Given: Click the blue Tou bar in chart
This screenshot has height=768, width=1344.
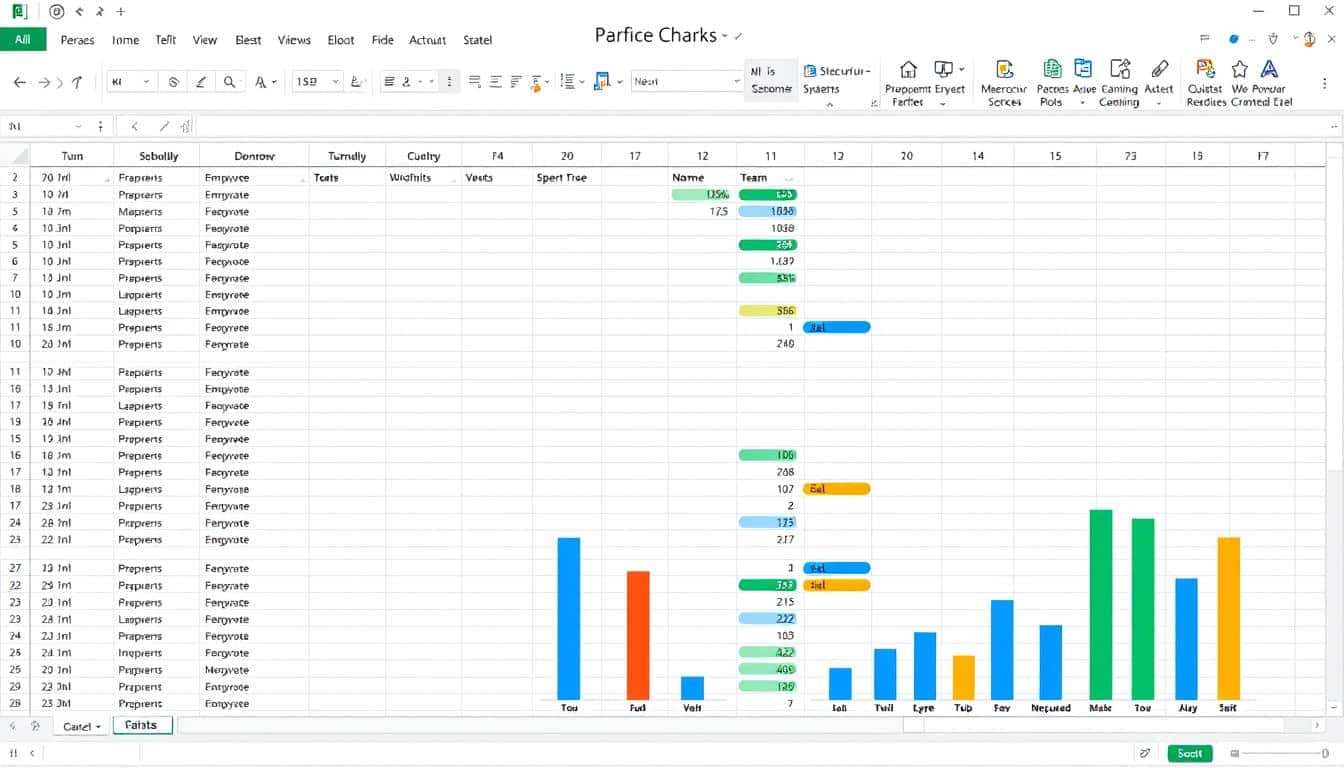Looking at the screenshot, I should tap(569, 618).
